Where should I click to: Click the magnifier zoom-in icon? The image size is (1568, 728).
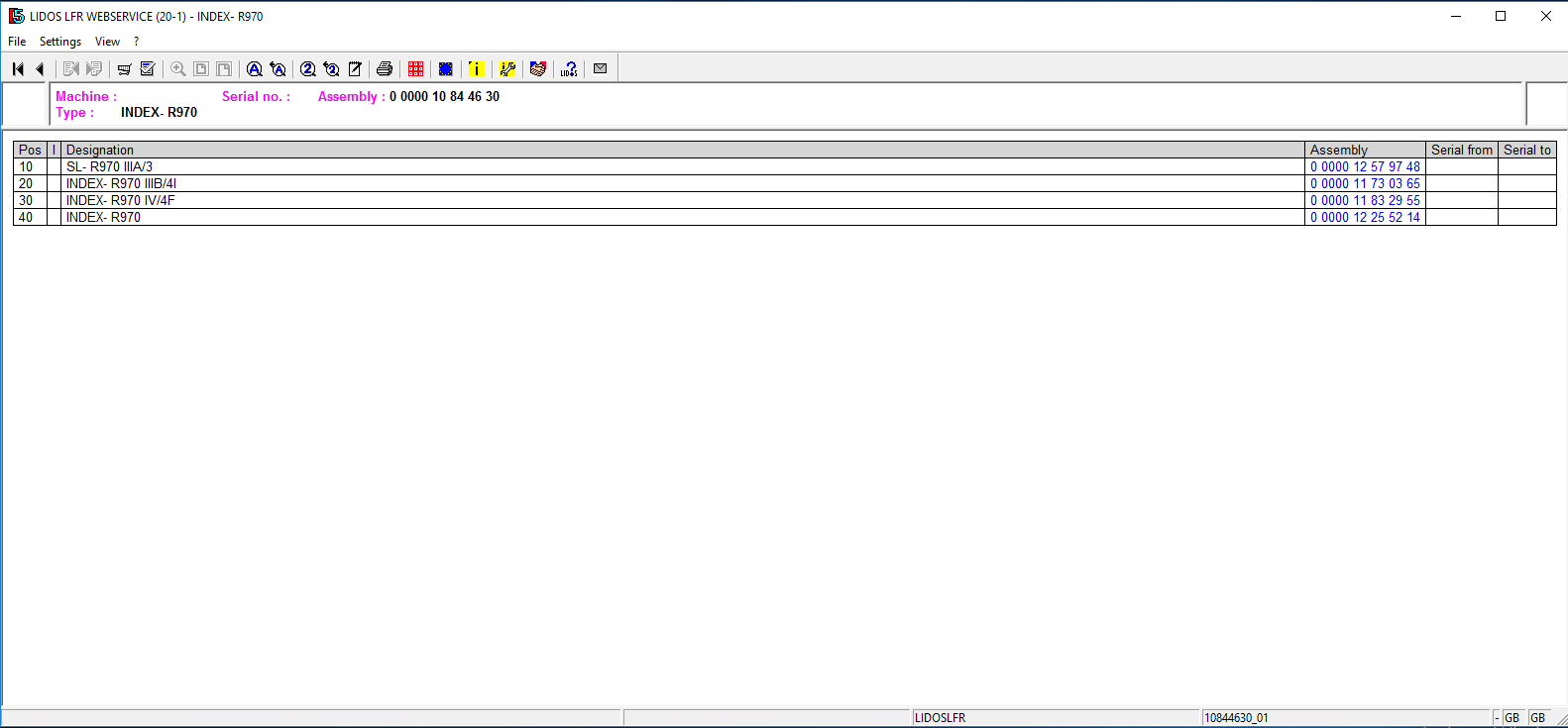[x=178, y=69]
